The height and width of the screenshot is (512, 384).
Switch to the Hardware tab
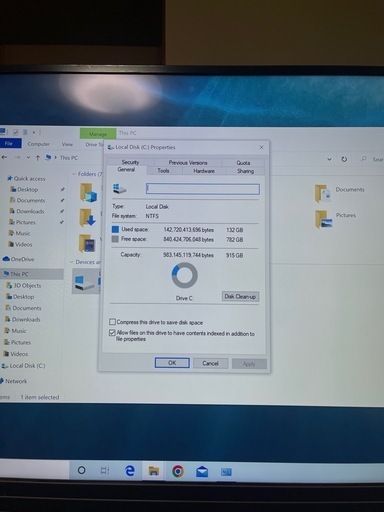pos(204,171)
